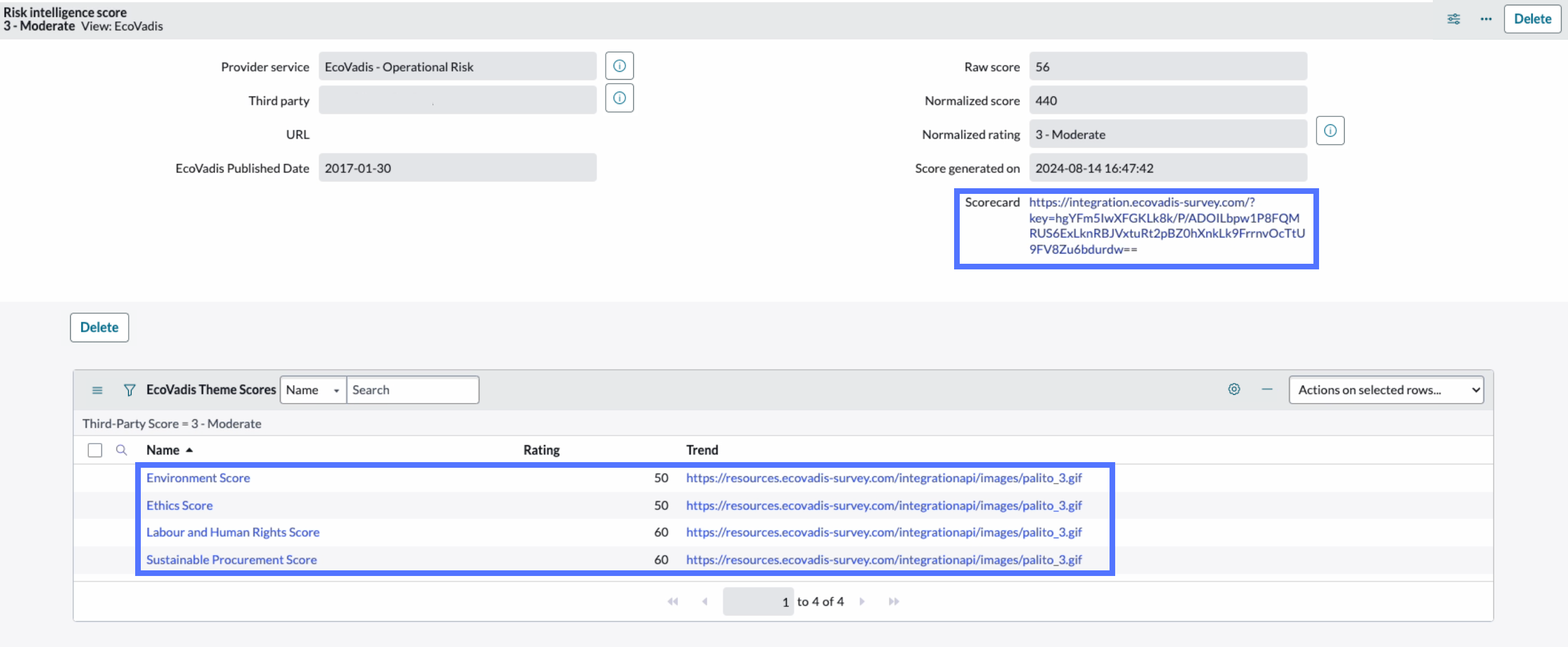Show info for Provider service field
Image resolution: width=1568 pixels, height=647 pixels.
(x=619, y=66)
